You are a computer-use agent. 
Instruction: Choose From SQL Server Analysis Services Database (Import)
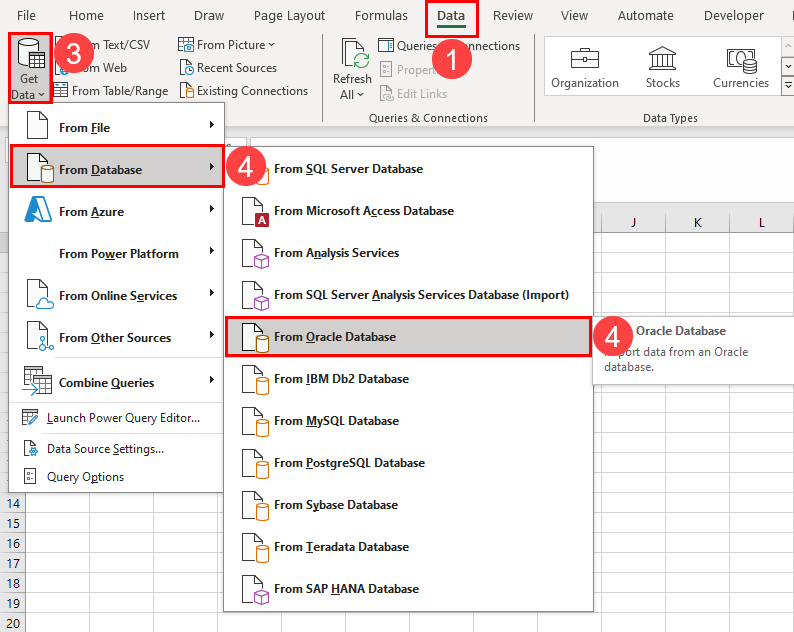point(409,294)
